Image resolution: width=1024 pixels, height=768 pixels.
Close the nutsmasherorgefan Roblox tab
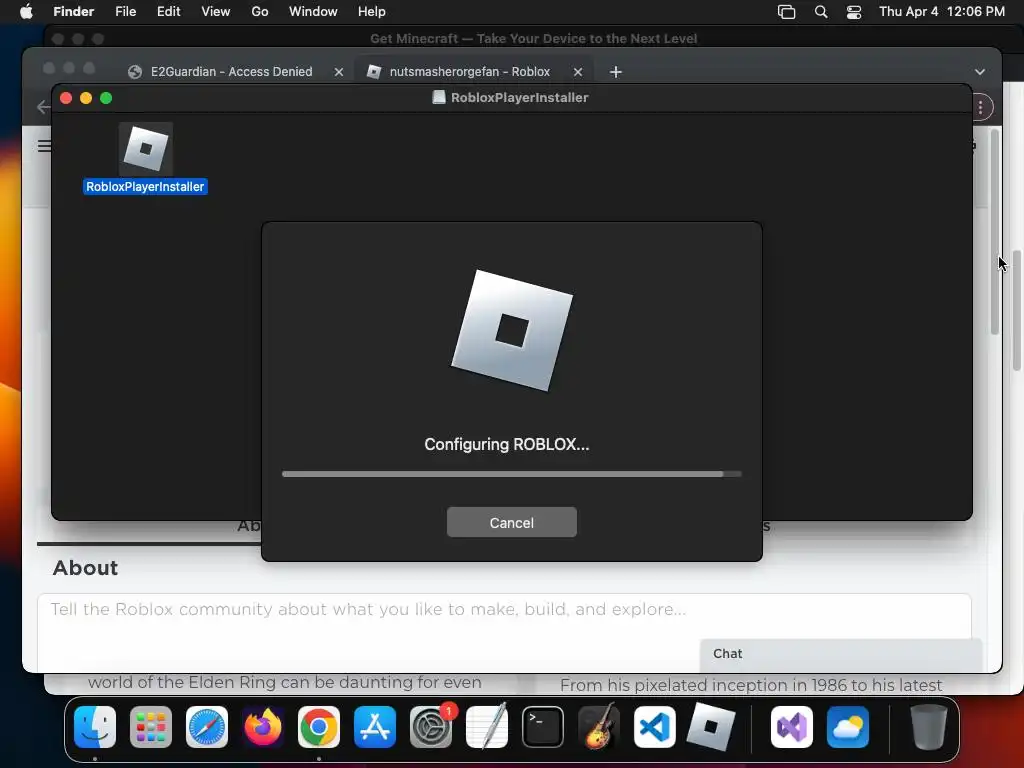(578, 72)
